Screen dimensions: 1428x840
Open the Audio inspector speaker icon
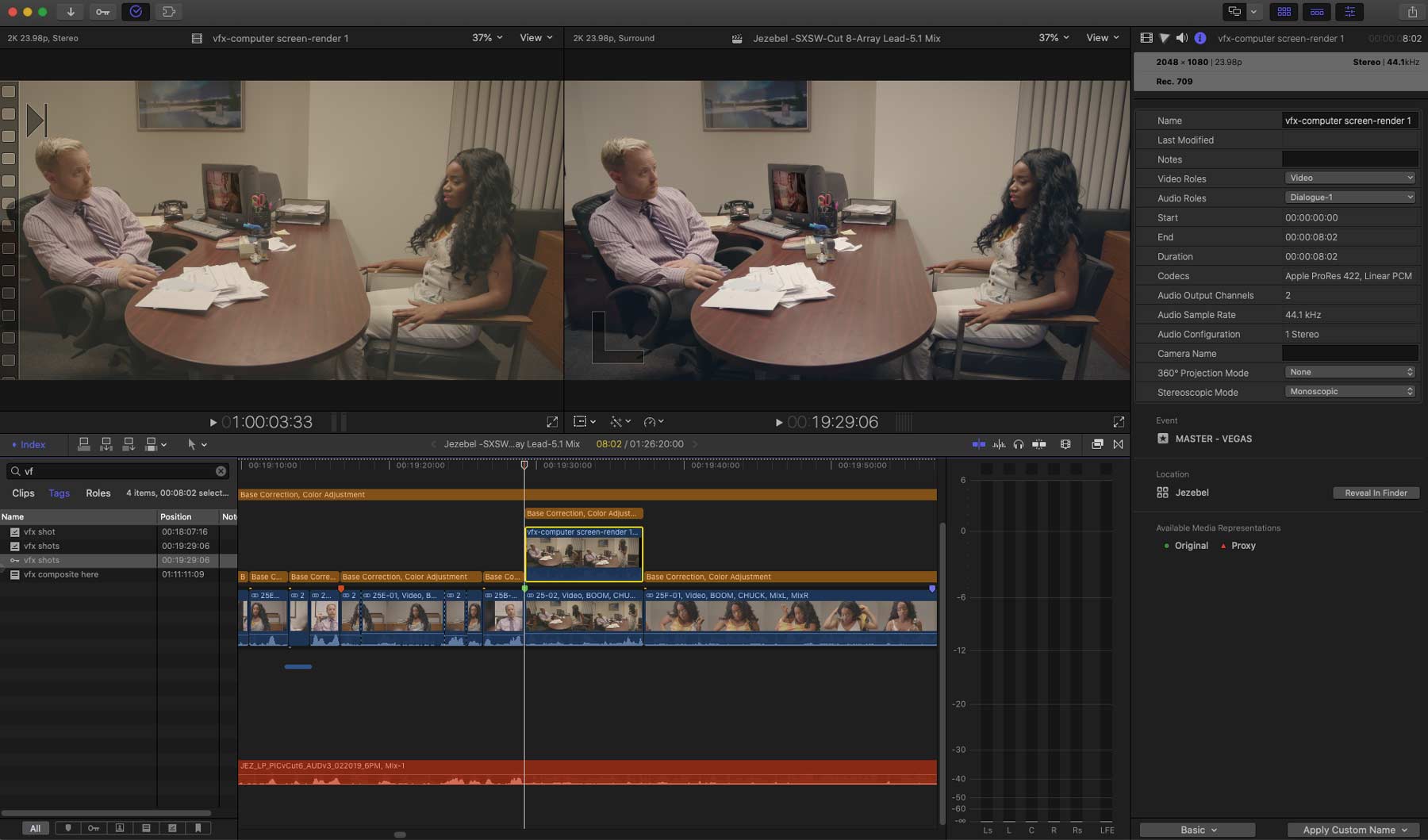click(1182, 38)
